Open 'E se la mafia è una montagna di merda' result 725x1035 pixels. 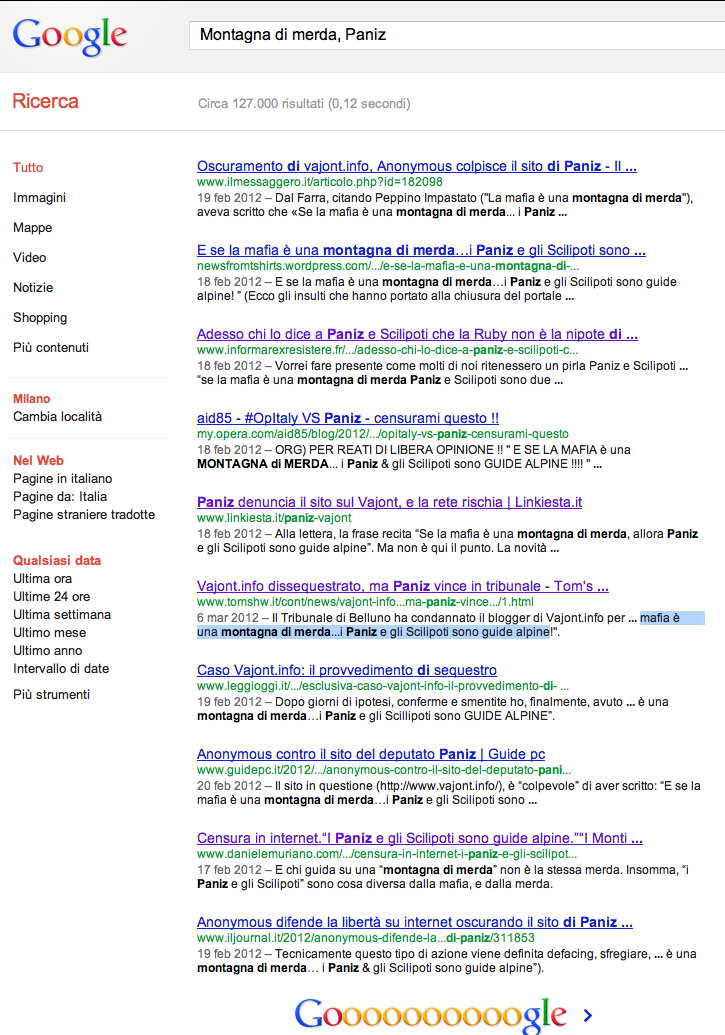pyautogui.click(x=421, y=250)
